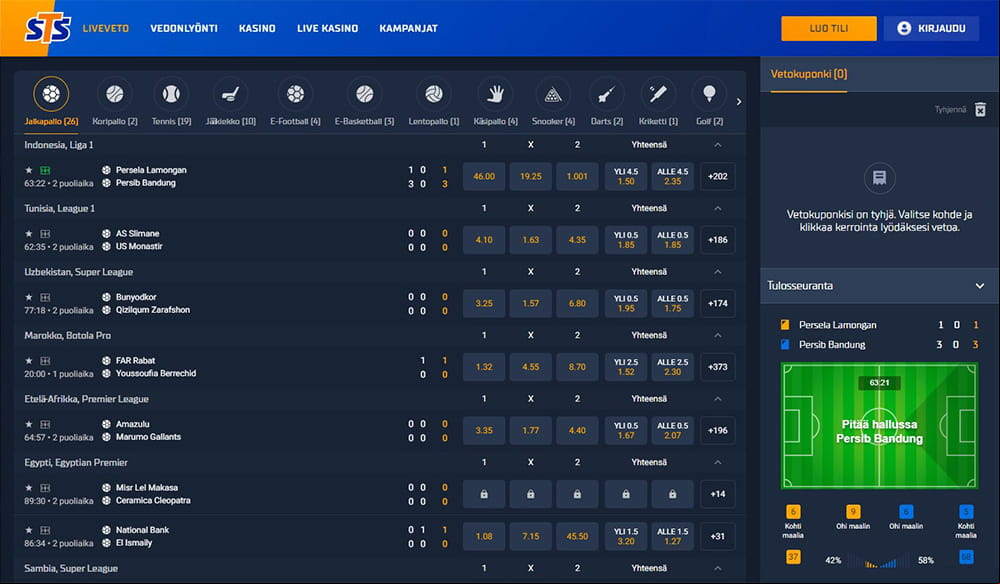Click the Tyhjennä trash bin icon
Screen dimensions: 1000x584
point(980,110)
